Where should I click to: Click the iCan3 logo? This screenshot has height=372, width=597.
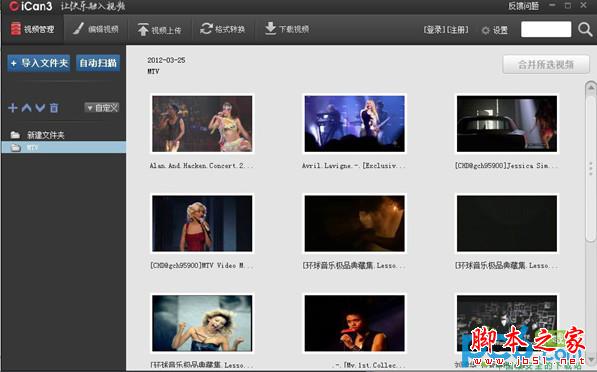click(31, 6)
